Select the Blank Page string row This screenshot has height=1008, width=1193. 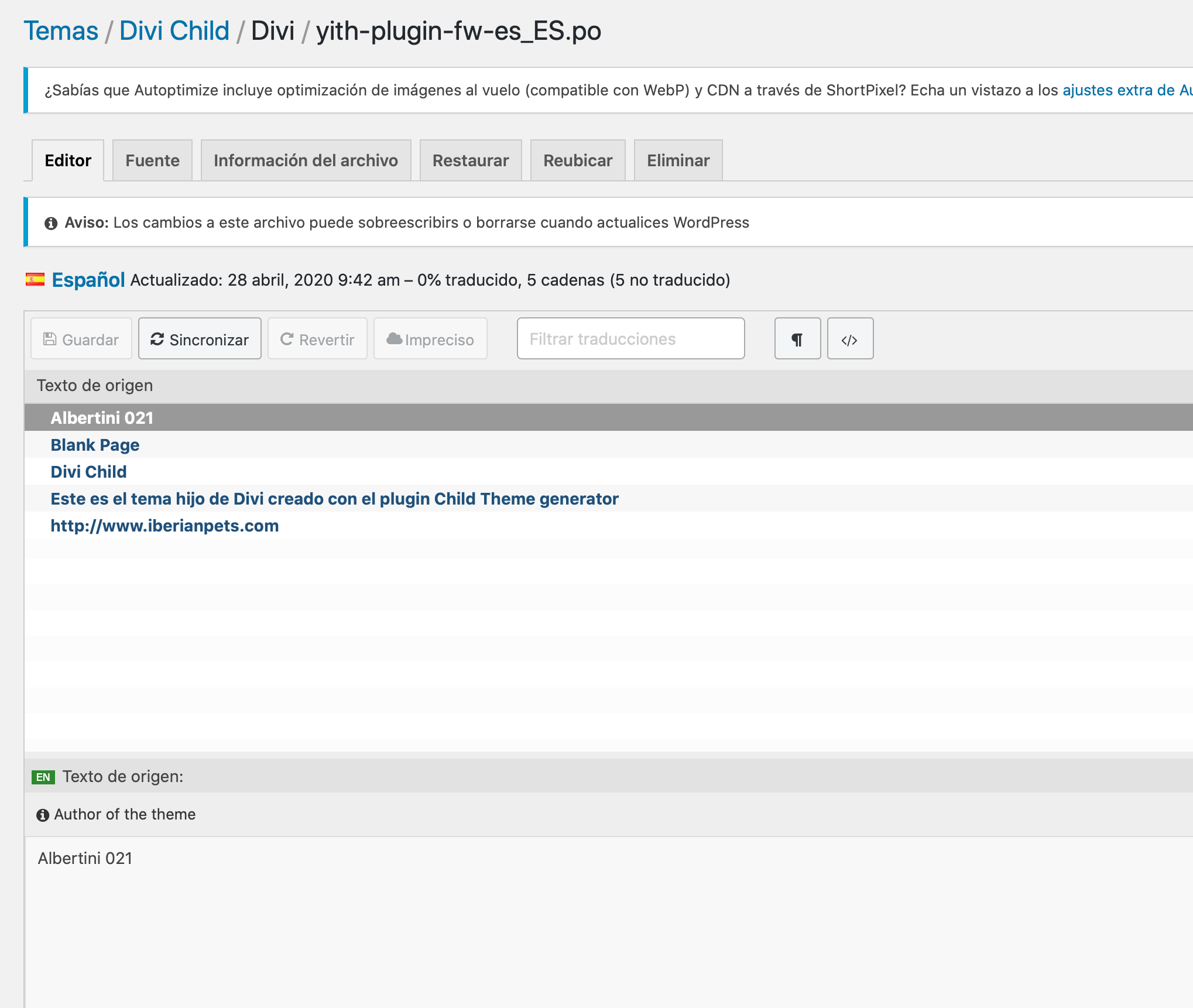point(609,445)
